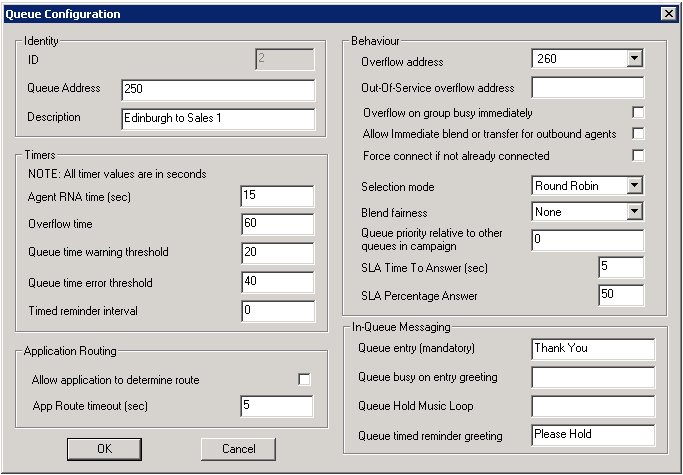
Task: Tick Allow application to determine route
Action: point(304,380)
